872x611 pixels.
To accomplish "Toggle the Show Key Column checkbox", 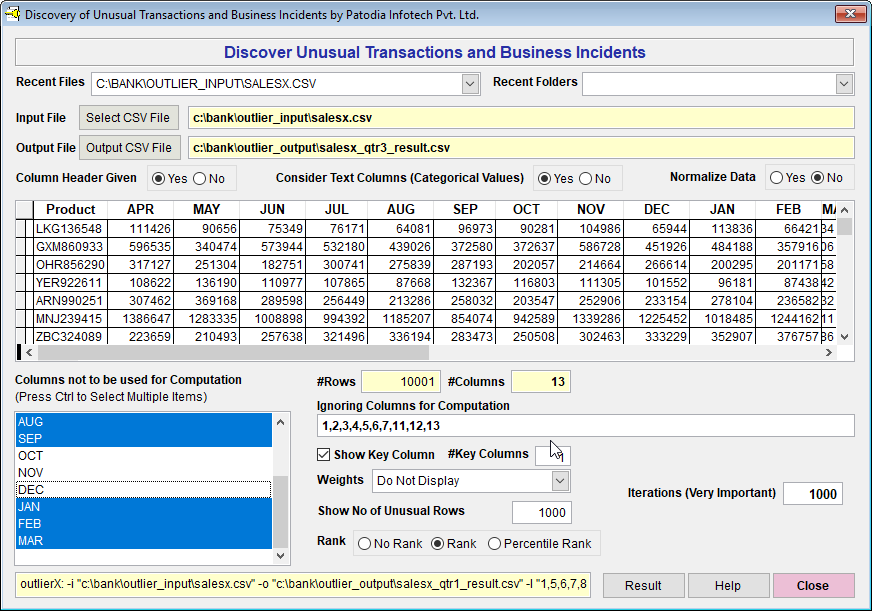I will click(x=324, y=455).
